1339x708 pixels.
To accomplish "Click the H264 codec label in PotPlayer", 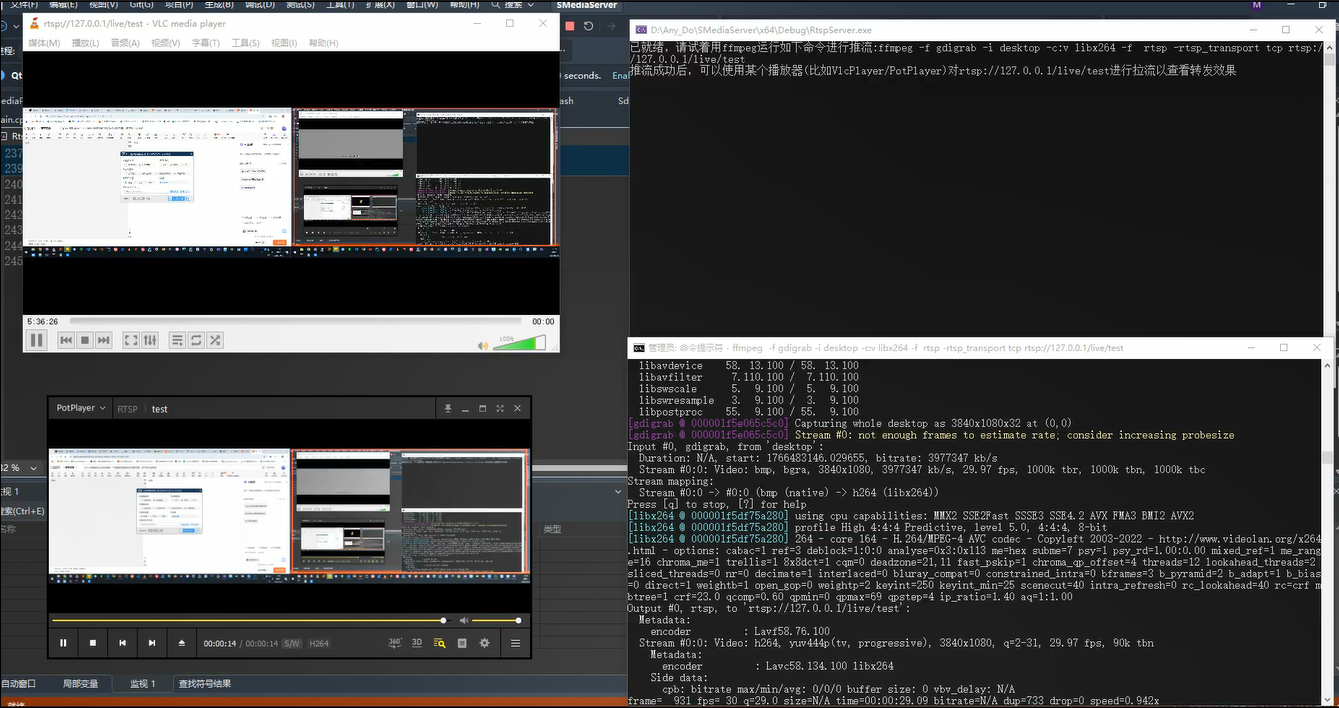I will tap(319, 644).
